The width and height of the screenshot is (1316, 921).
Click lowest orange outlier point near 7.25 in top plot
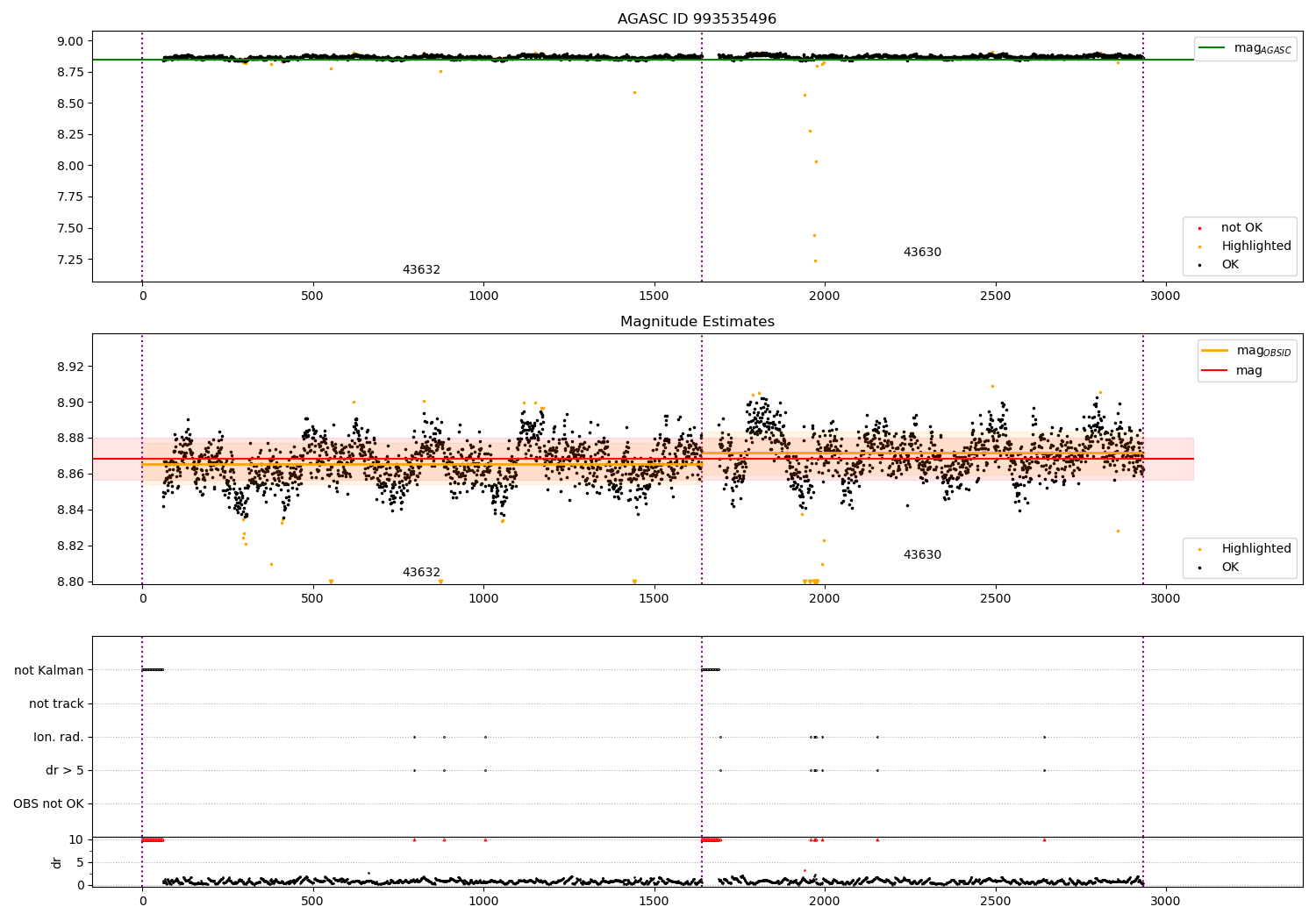[x=815, y=261]
